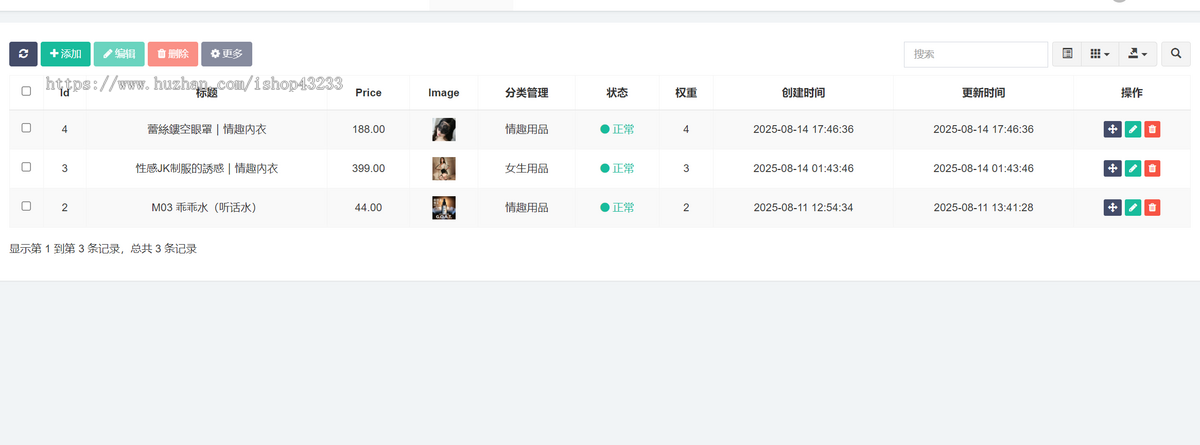Open the columns visibility dropdown
Screen dimensions: 1200x445
1099,54
